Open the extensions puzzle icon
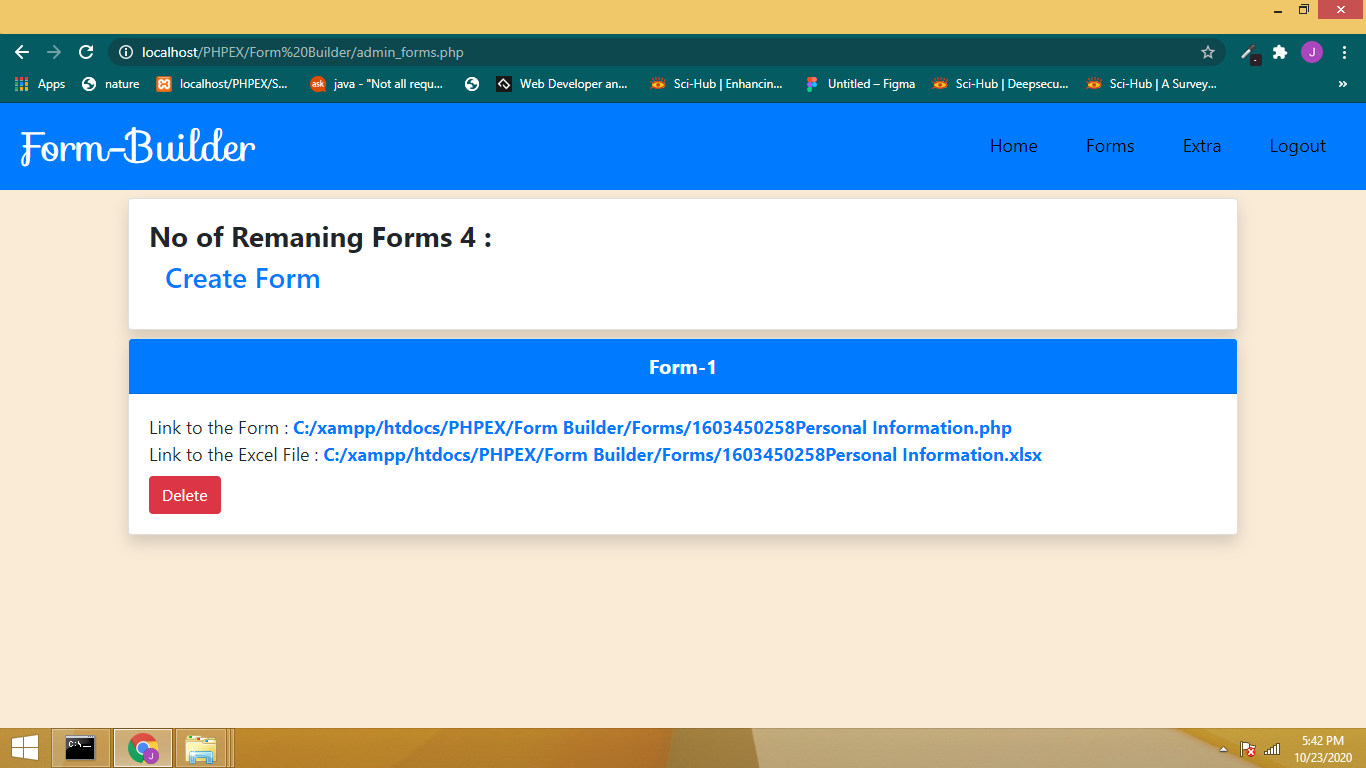This screenshot has height=768, width=1366. click(x=1280, y=52)
